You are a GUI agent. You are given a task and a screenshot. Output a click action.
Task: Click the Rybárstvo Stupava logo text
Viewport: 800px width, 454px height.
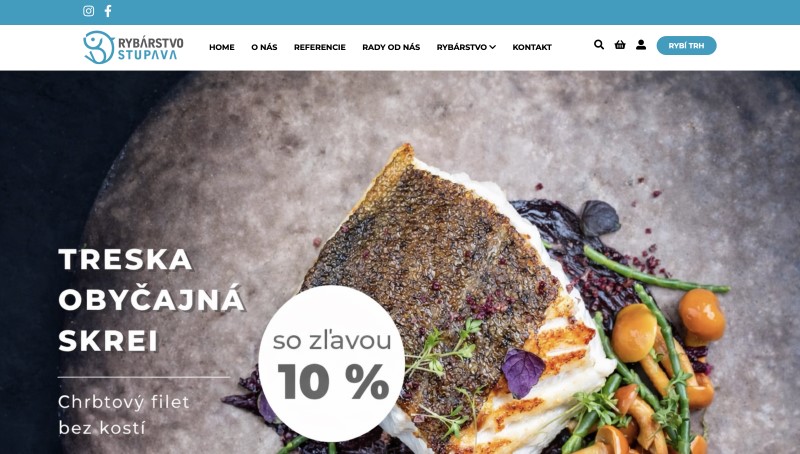tap(151, 48)
